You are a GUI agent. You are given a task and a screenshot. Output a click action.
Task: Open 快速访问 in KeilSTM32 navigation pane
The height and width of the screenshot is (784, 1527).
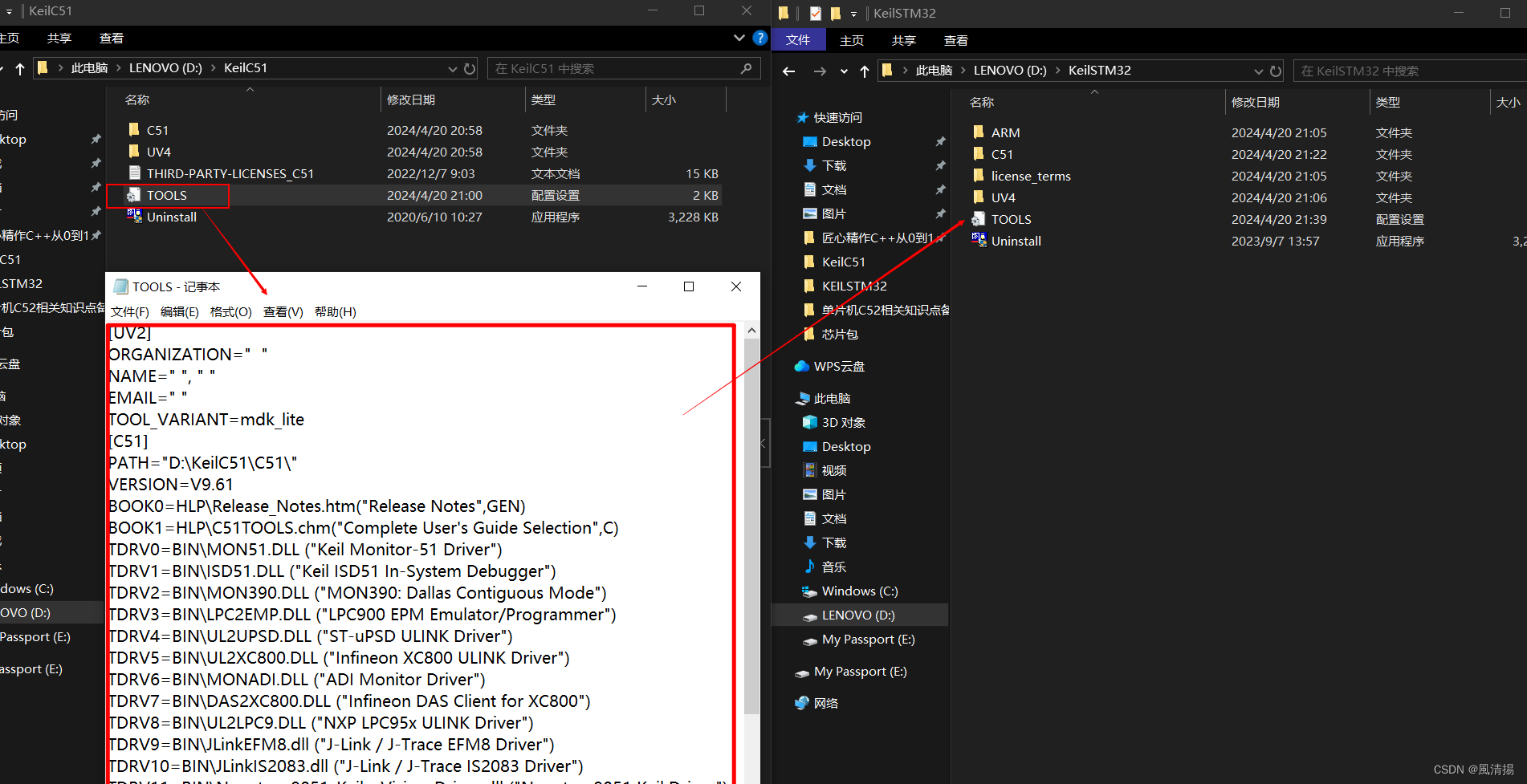837,117
